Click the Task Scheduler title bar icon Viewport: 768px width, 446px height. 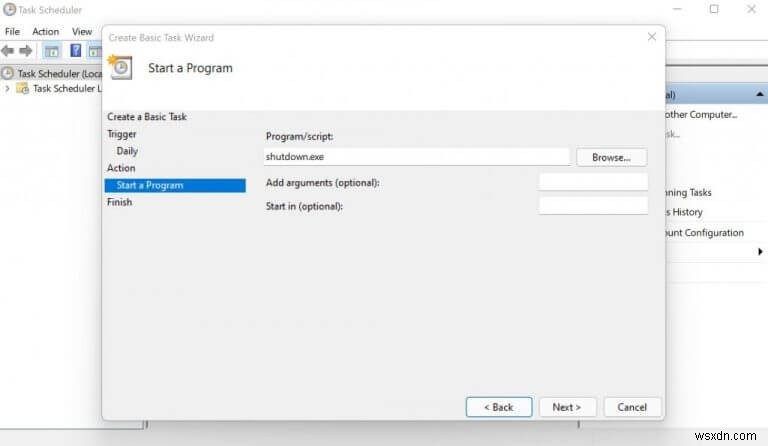point(9,9)
